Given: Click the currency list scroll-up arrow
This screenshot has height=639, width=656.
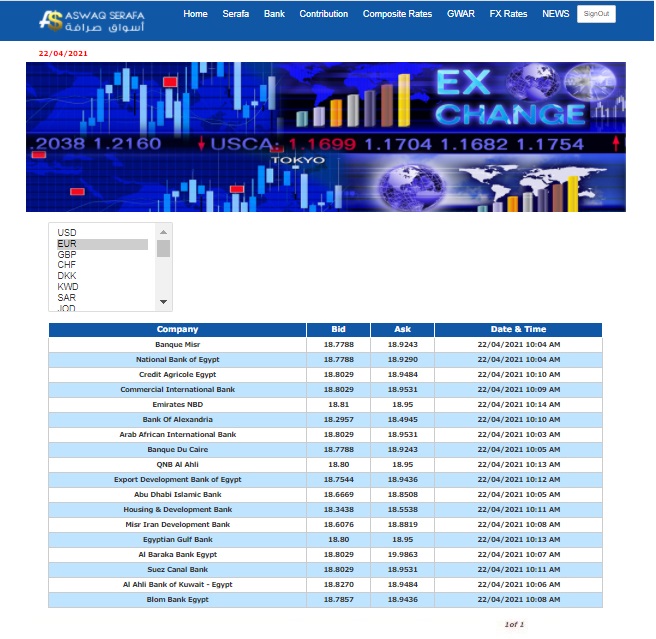Looking at the screenshot, I should click(164, 232).
